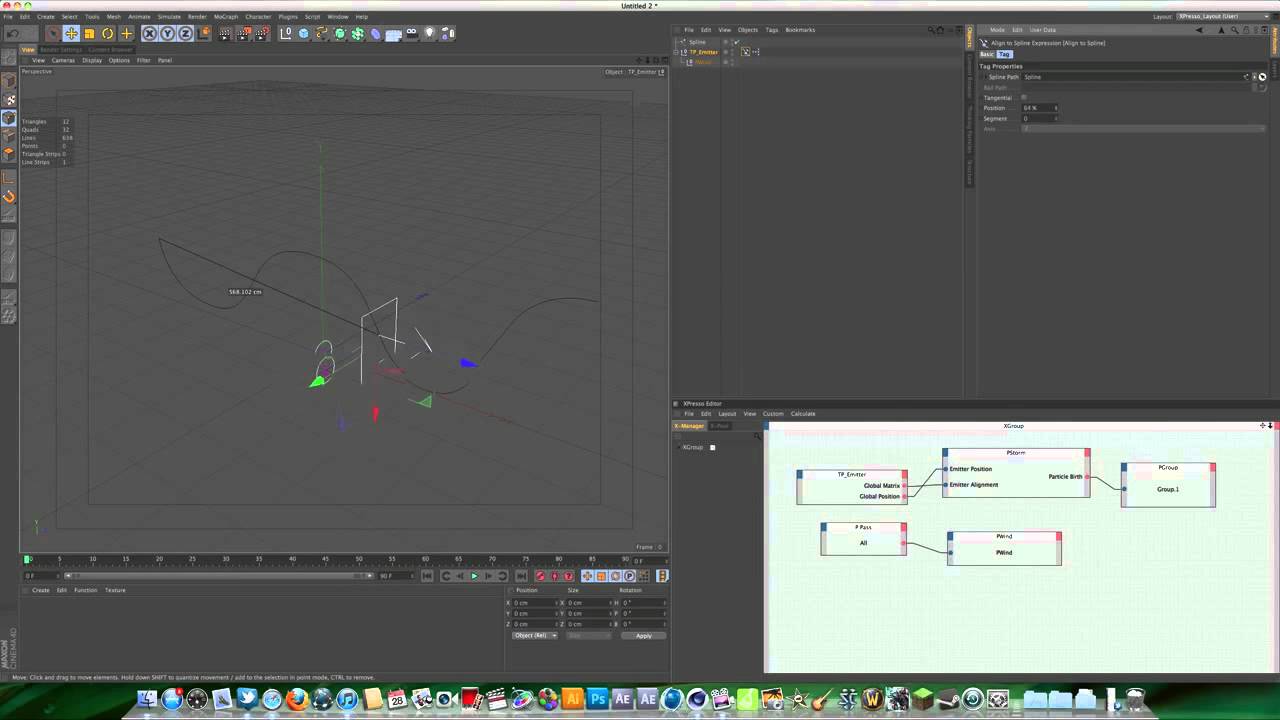
Task: Switch to the Render Settings tab
Action: (61, 49)
